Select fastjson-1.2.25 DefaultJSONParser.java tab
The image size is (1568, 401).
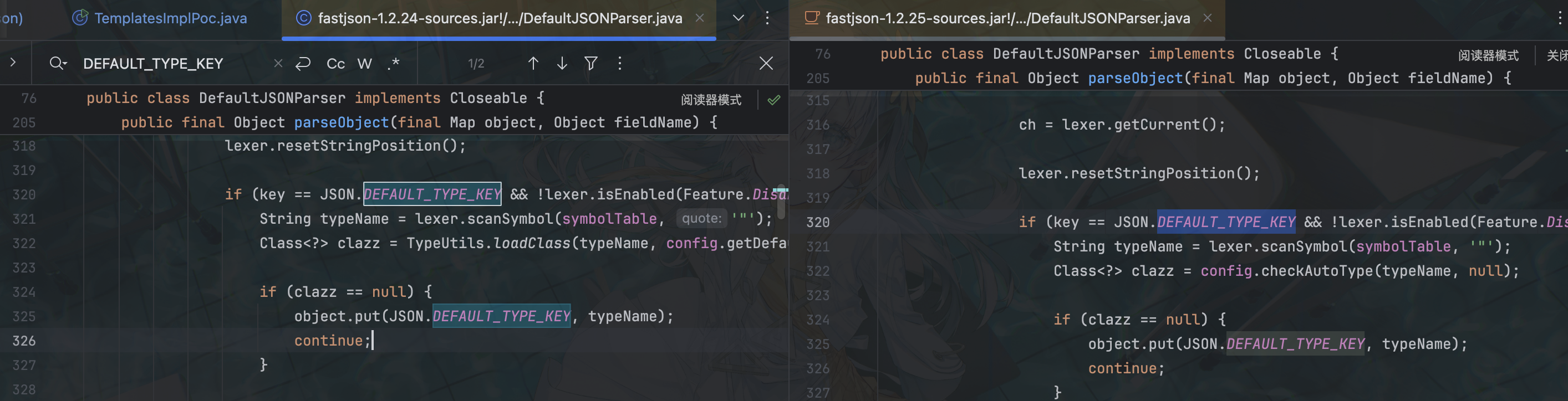click(x=1007, y=18)
